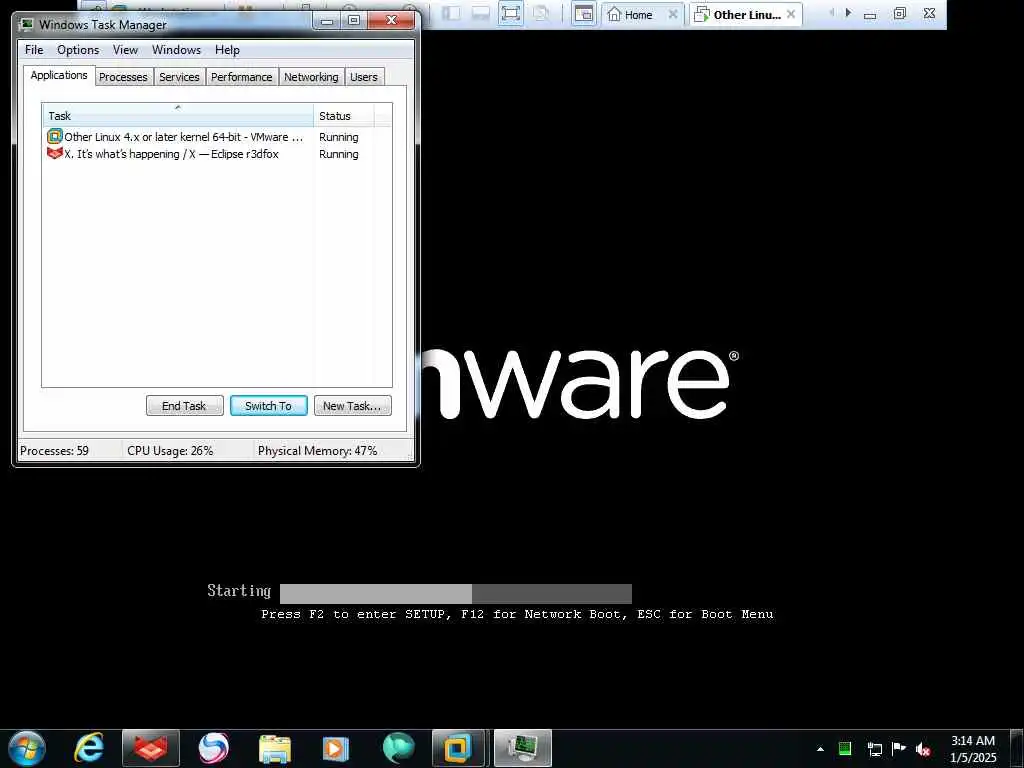This screenshot has width=1024, height=768.
Task: Open the clock showing 3:14 AM
Action: tap(972, 749)
